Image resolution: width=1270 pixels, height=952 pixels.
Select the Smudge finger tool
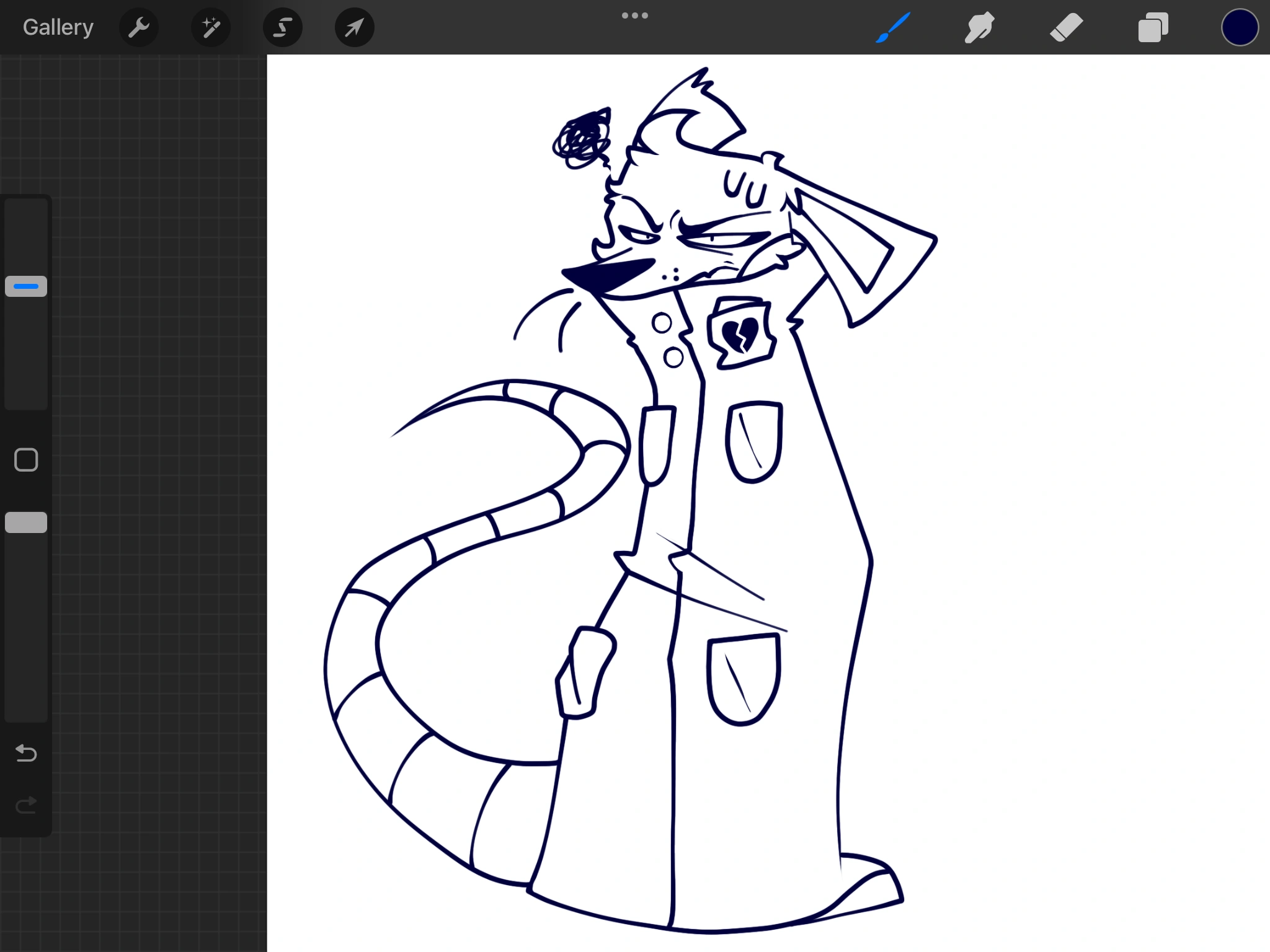(x=979, y=27)
